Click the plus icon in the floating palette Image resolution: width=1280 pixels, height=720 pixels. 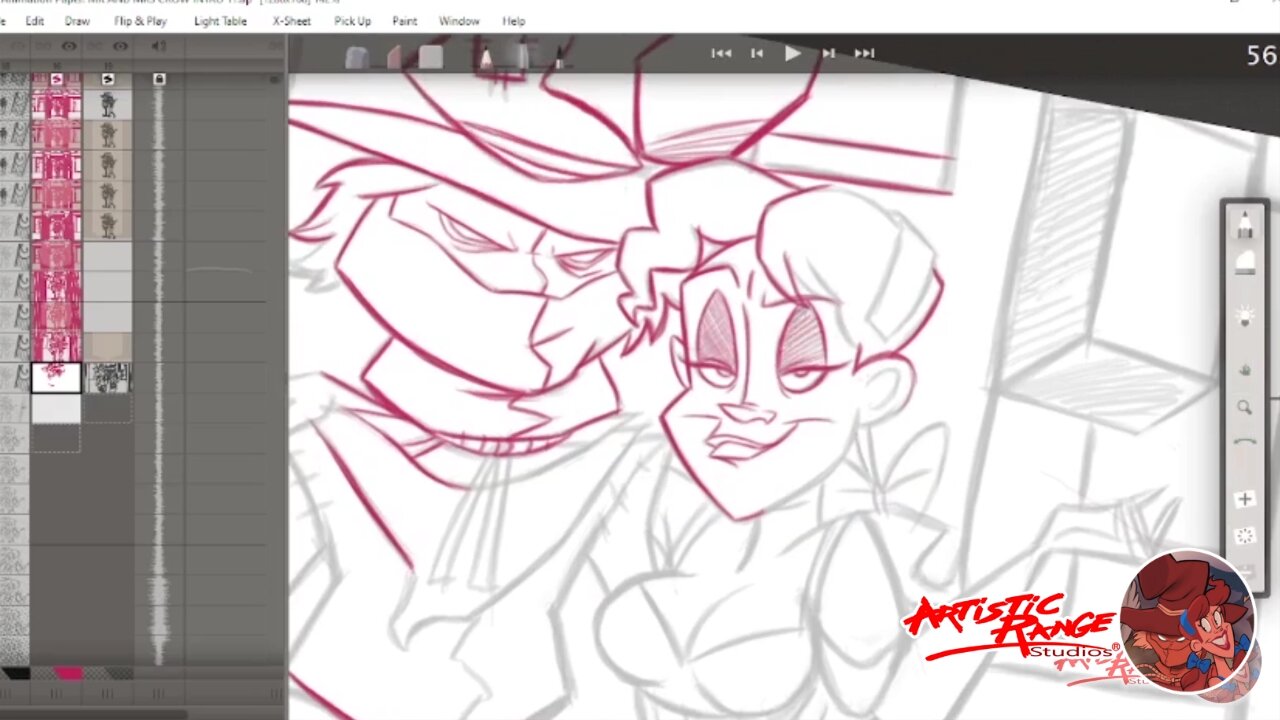point(1245,499)
